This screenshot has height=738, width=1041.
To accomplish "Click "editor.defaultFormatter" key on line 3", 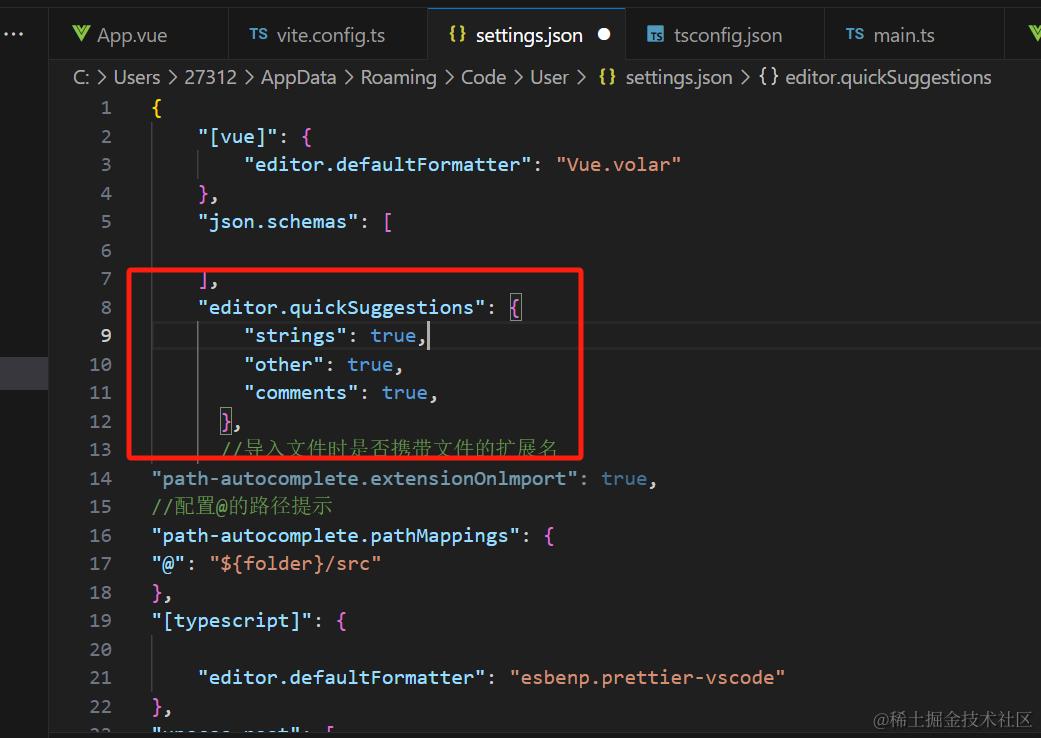I will 388,165.
